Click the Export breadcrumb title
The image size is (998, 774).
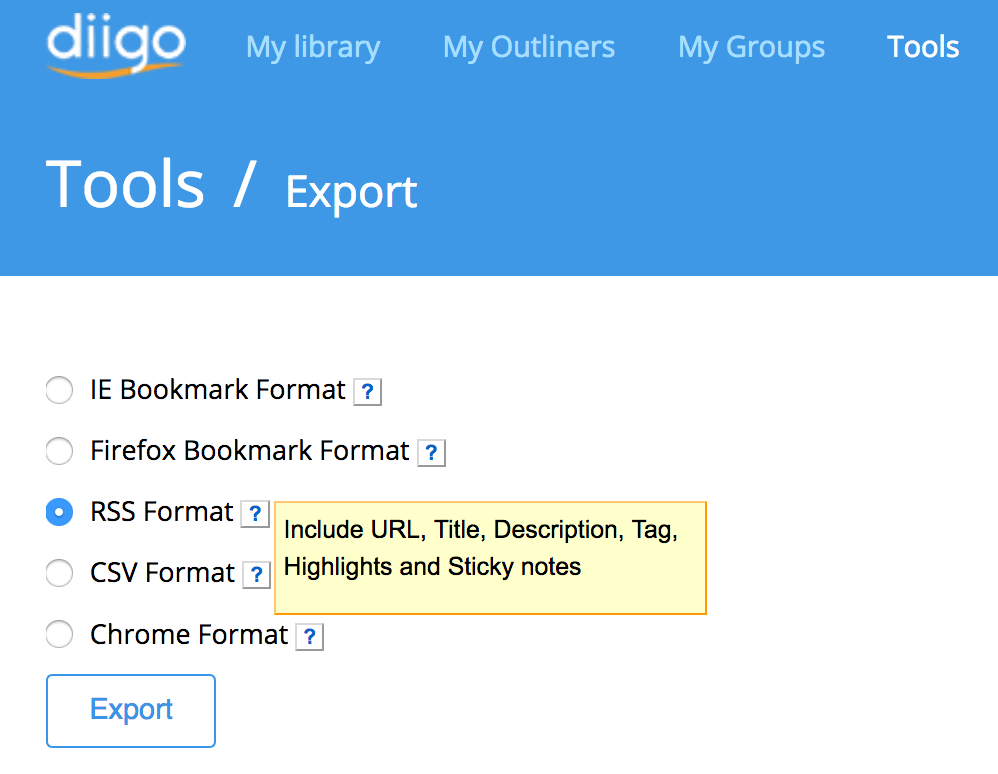point(351,193)
